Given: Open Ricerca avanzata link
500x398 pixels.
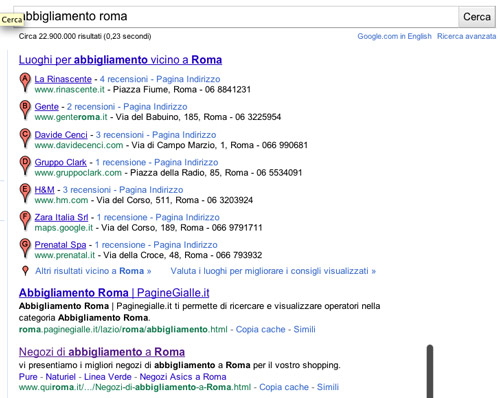Looking at the screenshot, I should click(466, 36).
